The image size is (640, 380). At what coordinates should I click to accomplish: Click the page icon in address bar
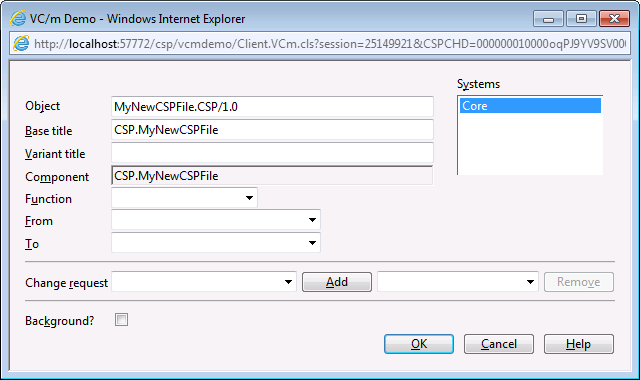tap(21, 43)
